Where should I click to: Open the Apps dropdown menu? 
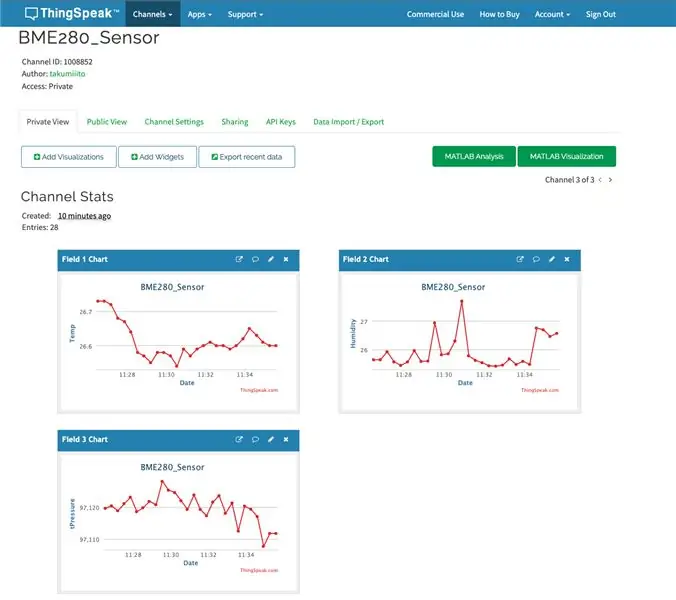[200, 14]
